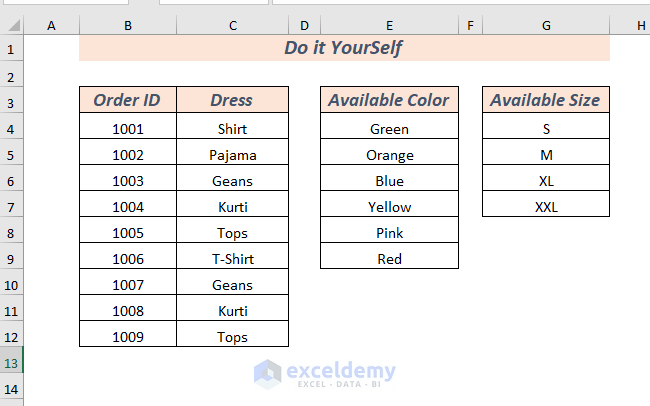
Task: Select the 'Red' color cell
Action: pos(389,259)
